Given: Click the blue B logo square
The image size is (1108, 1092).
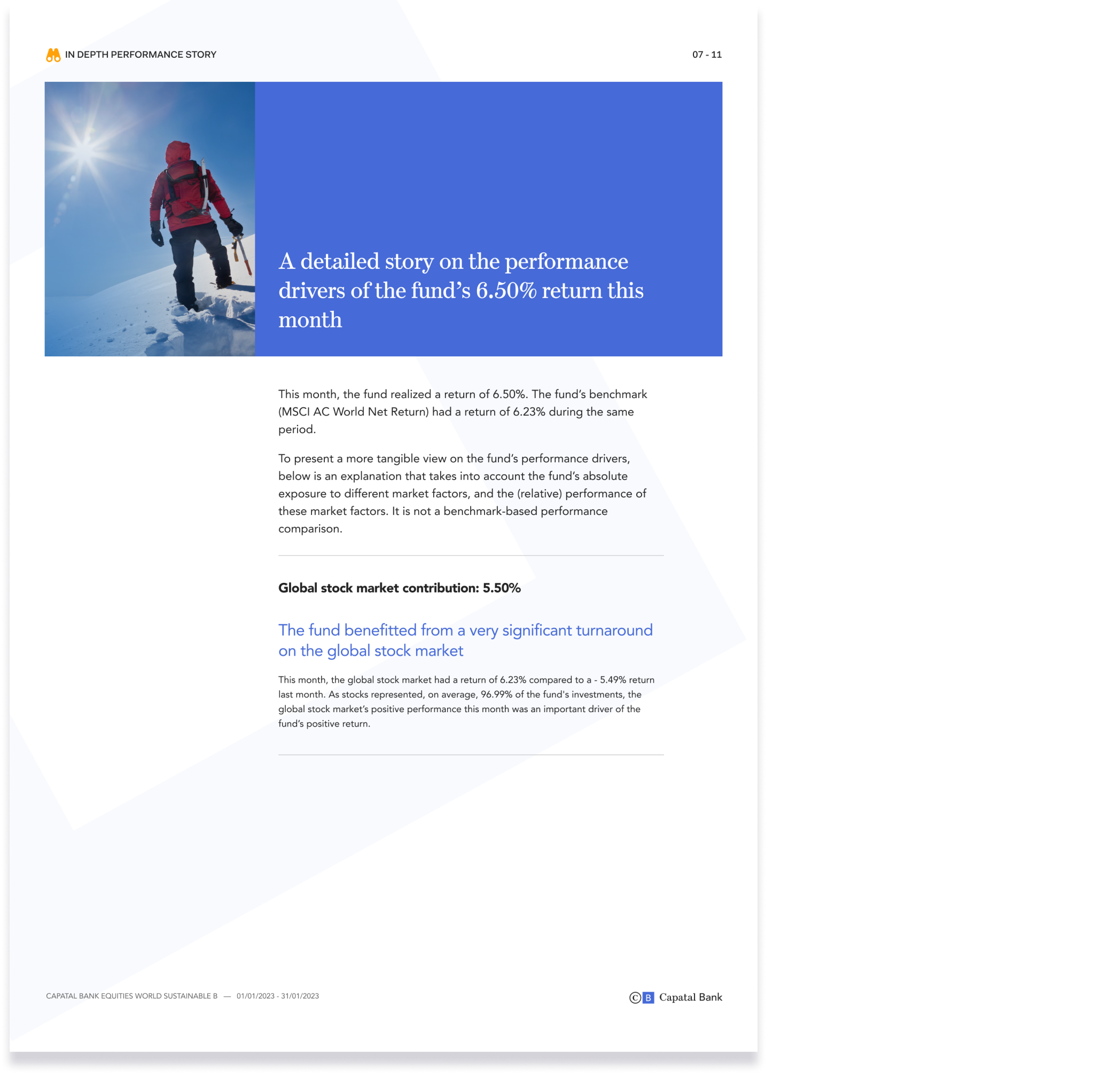Looking at the screenshot, I should tap(648, 998).
